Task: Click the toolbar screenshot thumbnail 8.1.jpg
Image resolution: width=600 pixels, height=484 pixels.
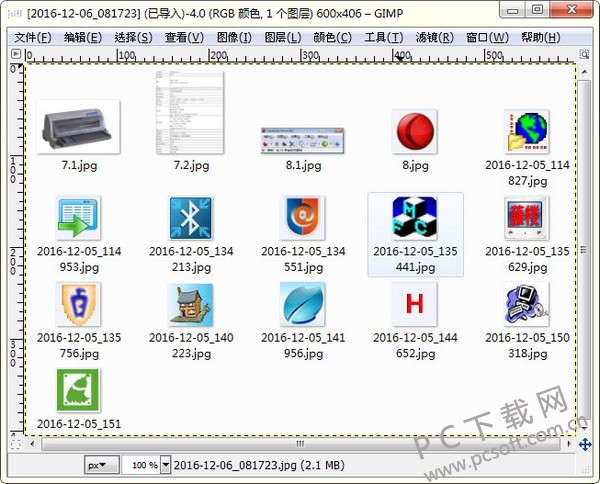Action: pyautogui.click(x=303, y=141)
